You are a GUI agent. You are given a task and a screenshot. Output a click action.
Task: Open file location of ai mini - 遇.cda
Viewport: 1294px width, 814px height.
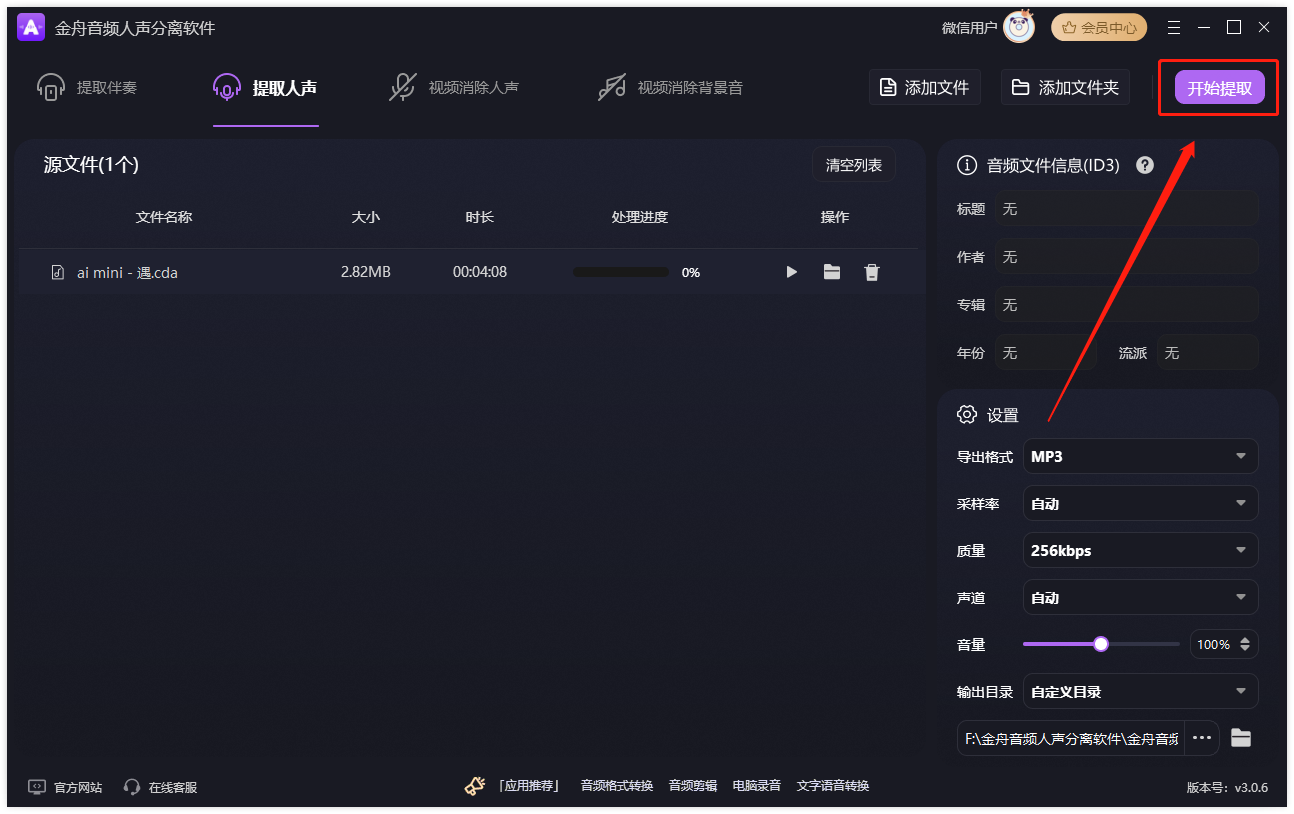831,271
